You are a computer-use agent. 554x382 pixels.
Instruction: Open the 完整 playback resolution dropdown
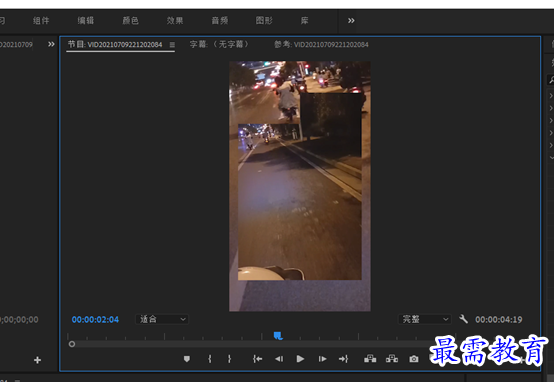[425, 319]
